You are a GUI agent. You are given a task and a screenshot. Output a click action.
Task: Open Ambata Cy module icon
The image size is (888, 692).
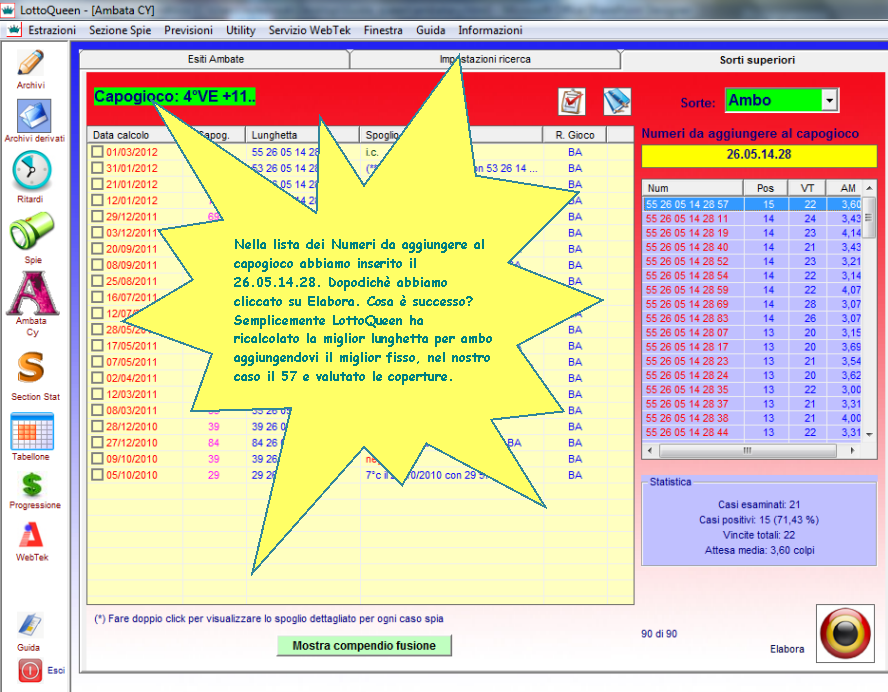pos(32,293)
